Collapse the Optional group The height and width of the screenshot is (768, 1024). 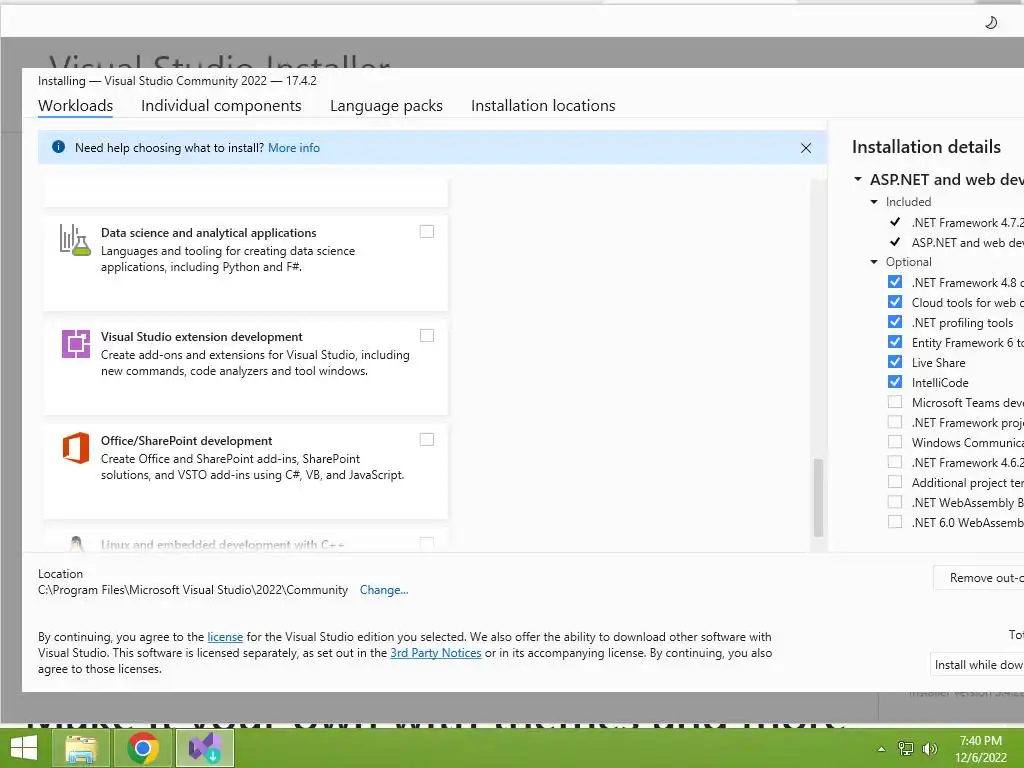click(x=874, y=262)
